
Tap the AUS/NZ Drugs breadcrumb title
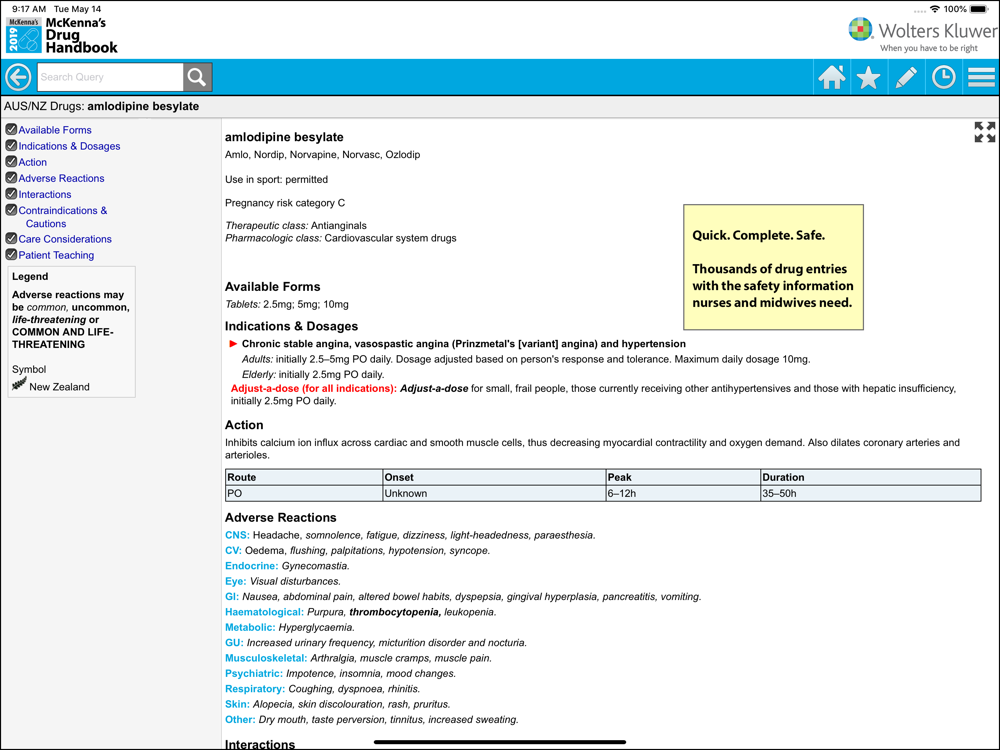pos(101,107)
